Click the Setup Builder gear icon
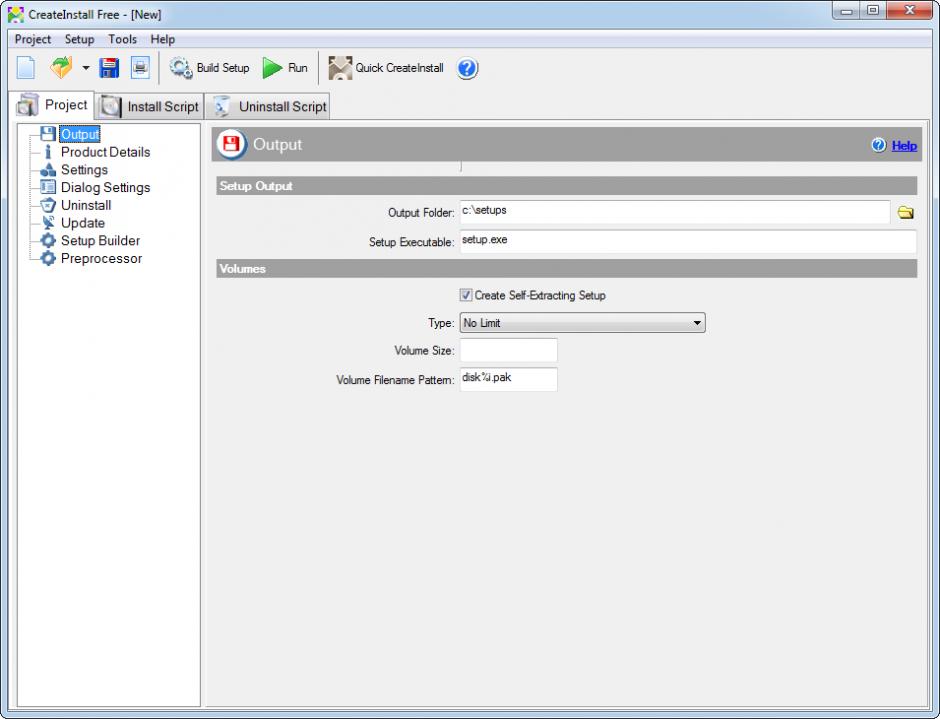940x719 pixels. point(48,240)
